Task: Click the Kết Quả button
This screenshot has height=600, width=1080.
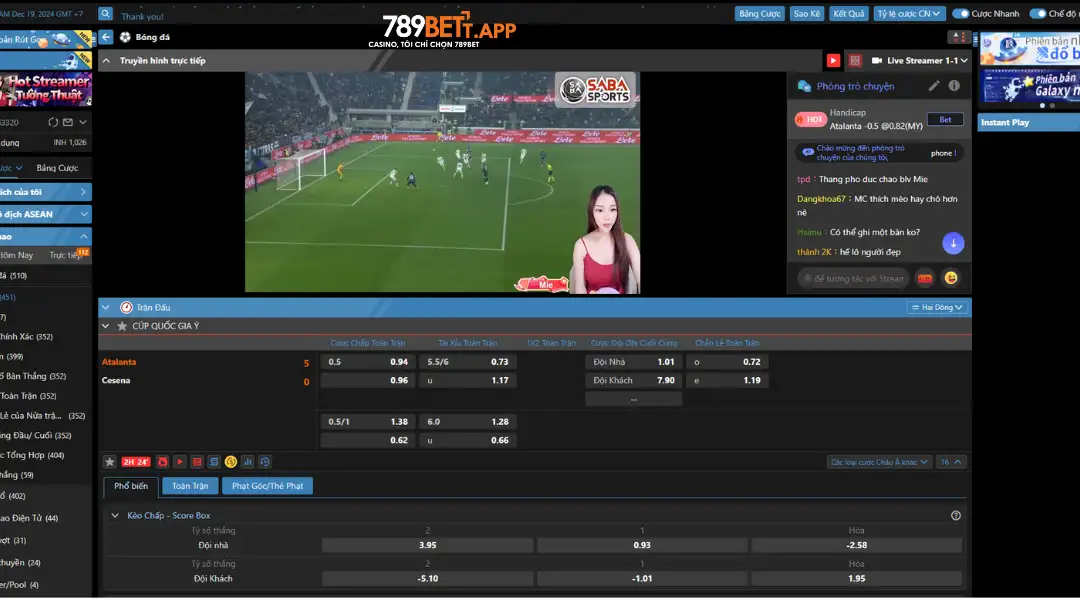Action: 848,14
